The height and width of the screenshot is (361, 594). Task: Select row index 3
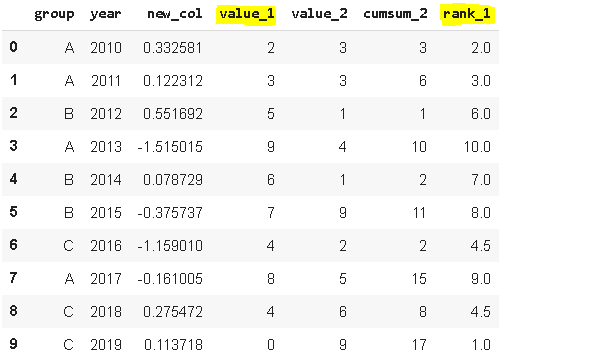pyautogui.click(x=13, y=146)
